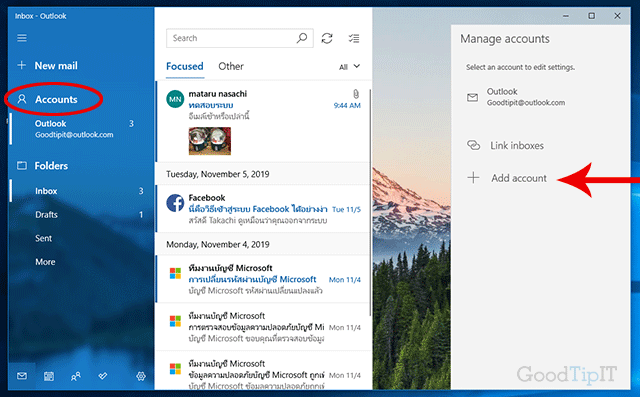Enter selection mode via checklist icon
The height and width of the screenshot is (397, 640).
coord(353,38)
